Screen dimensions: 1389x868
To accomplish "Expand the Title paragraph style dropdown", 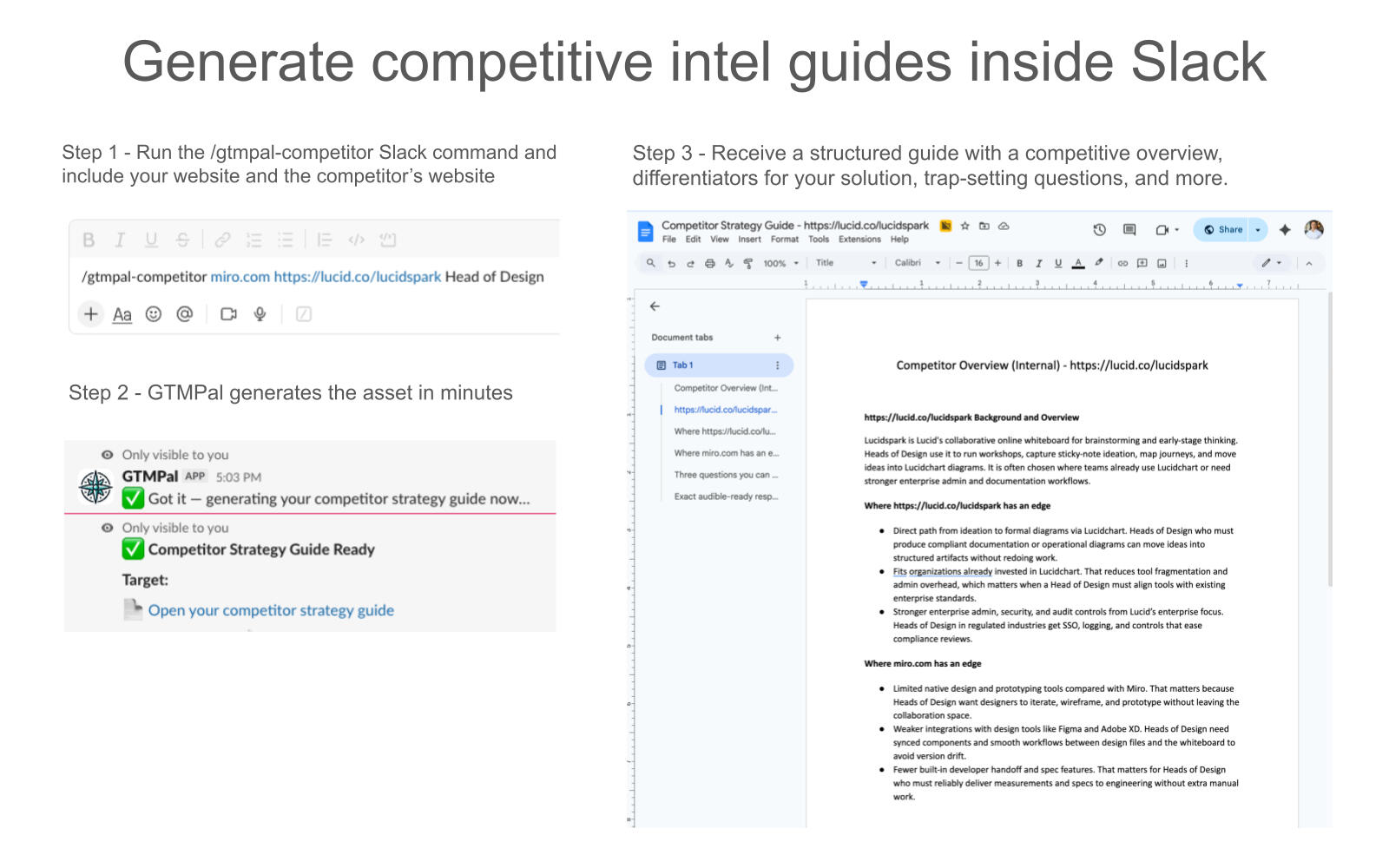I will [x=846, y=263].
